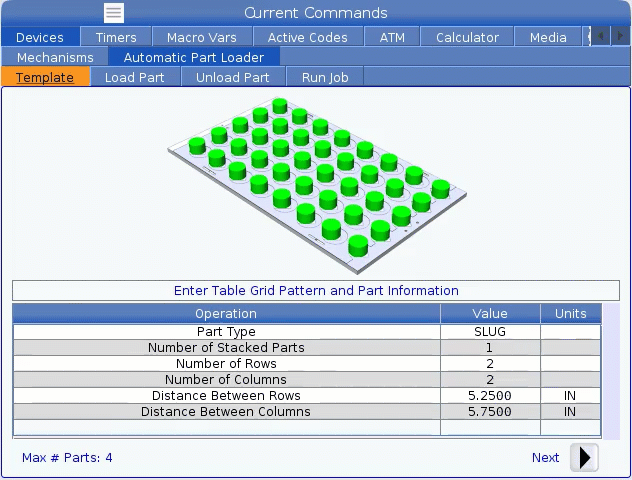This screenshot has width=632, height=480.
Task: Click the Next link text
Action: click(x=545, y=458)
